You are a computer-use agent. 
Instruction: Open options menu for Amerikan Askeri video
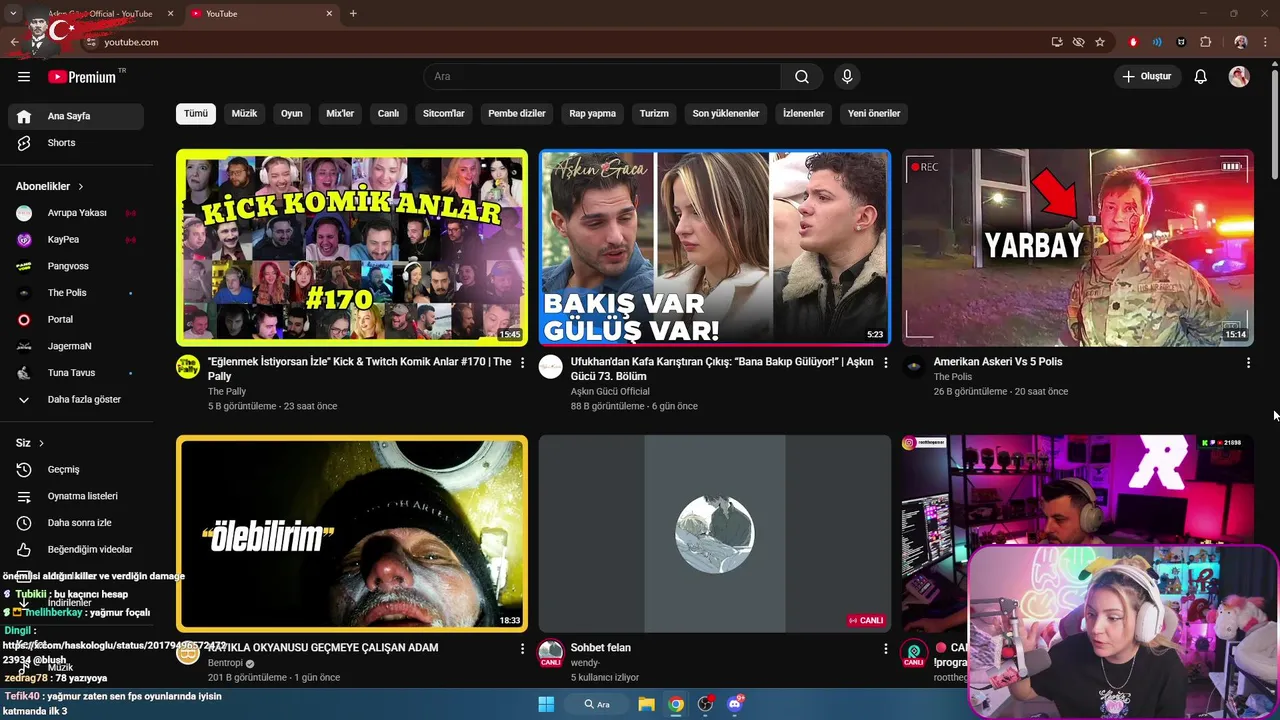point(1248,363)
